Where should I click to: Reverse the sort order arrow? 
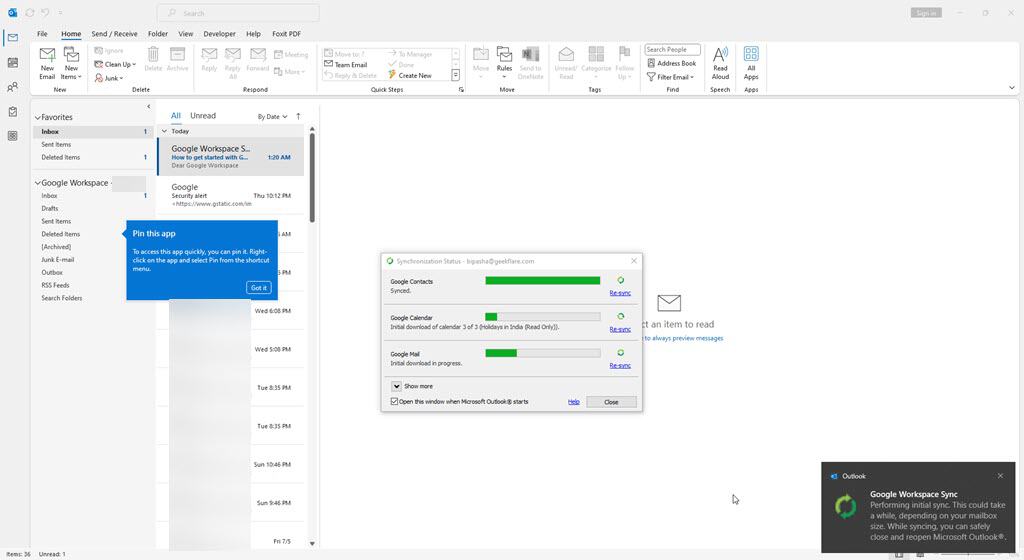[298, 116]
